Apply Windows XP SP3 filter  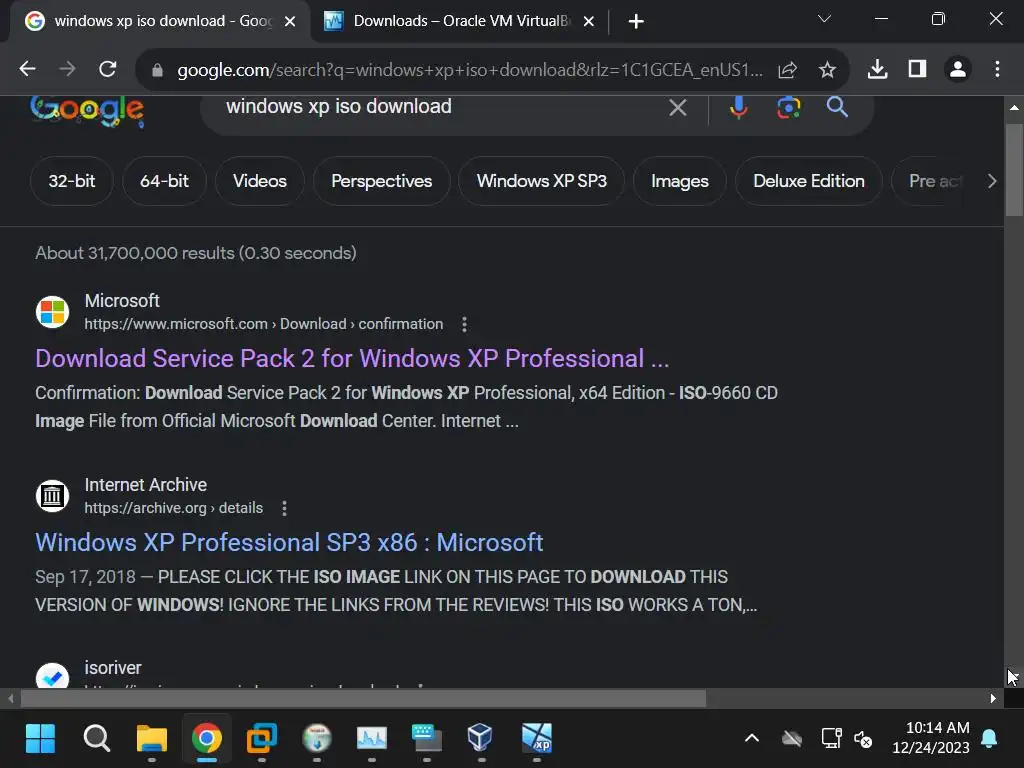tap(541, 181)
